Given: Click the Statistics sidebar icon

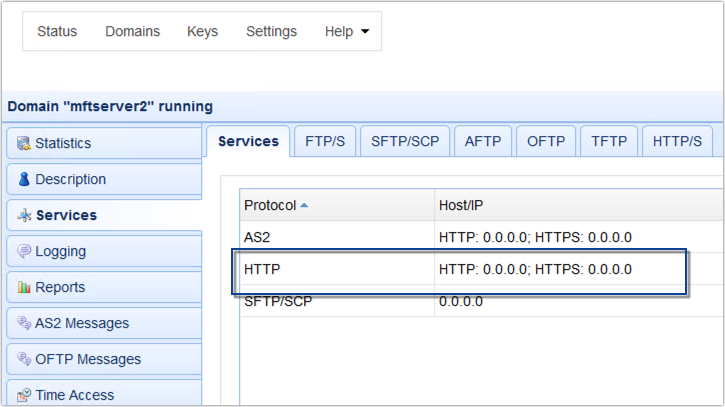Looking at the screenshot, I should (x=24, y=143).
